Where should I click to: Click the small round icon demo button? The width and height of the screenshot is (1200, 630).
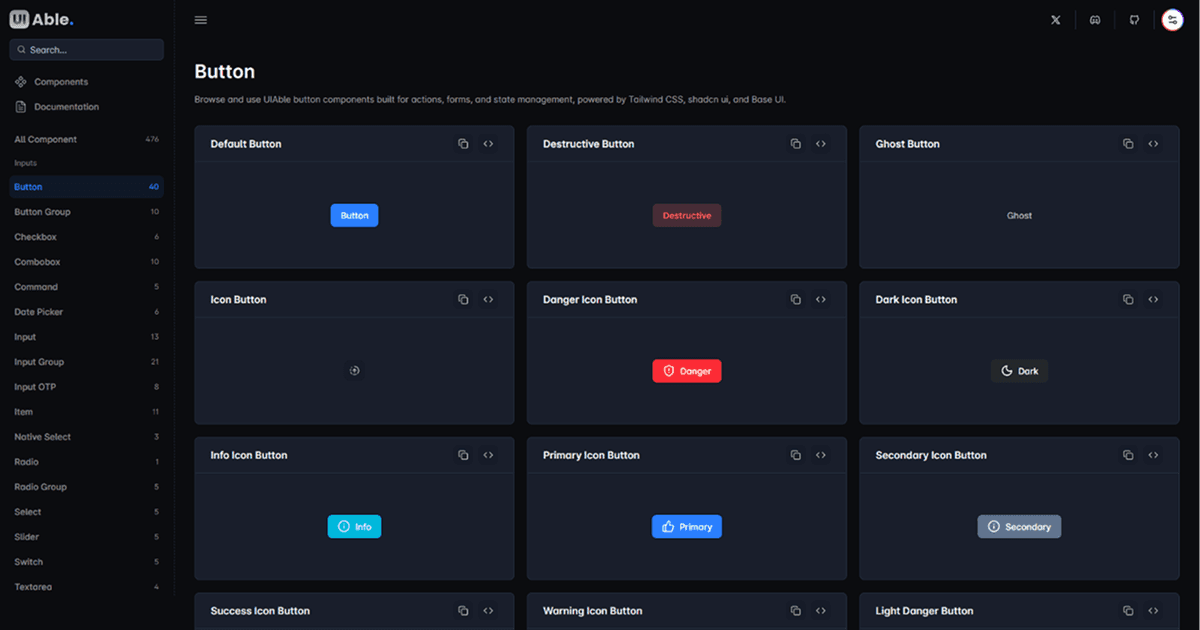(x=354, y=371)
